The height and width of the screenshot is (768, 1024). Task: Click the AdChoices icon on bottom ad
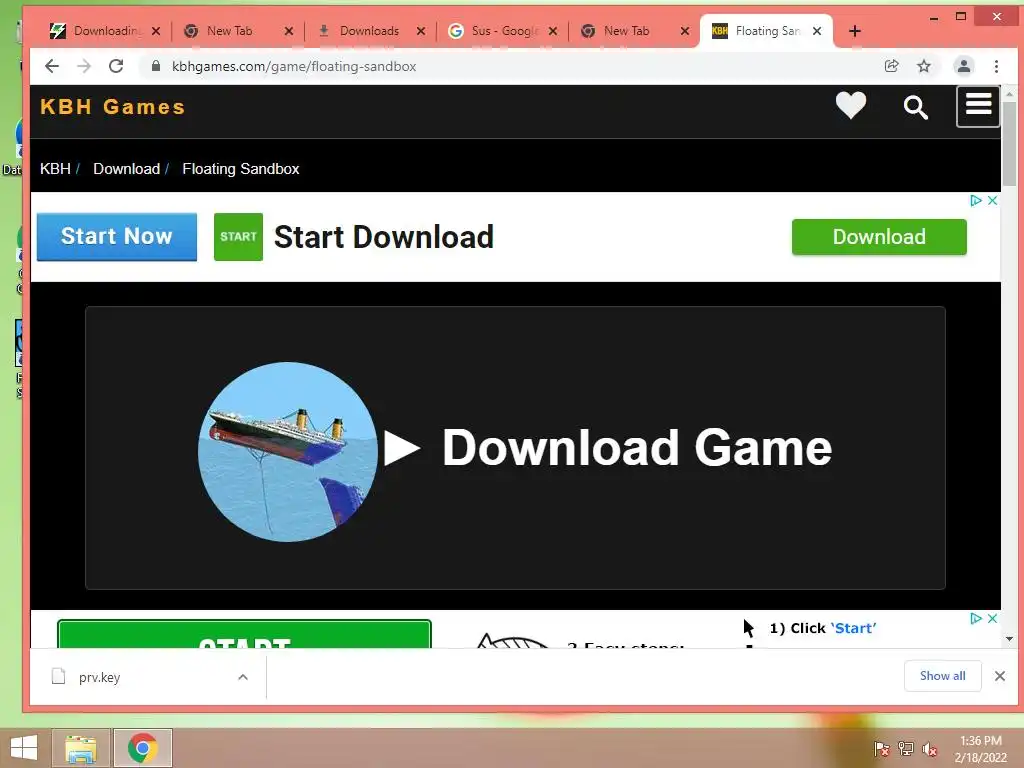[x=976, y=618]
